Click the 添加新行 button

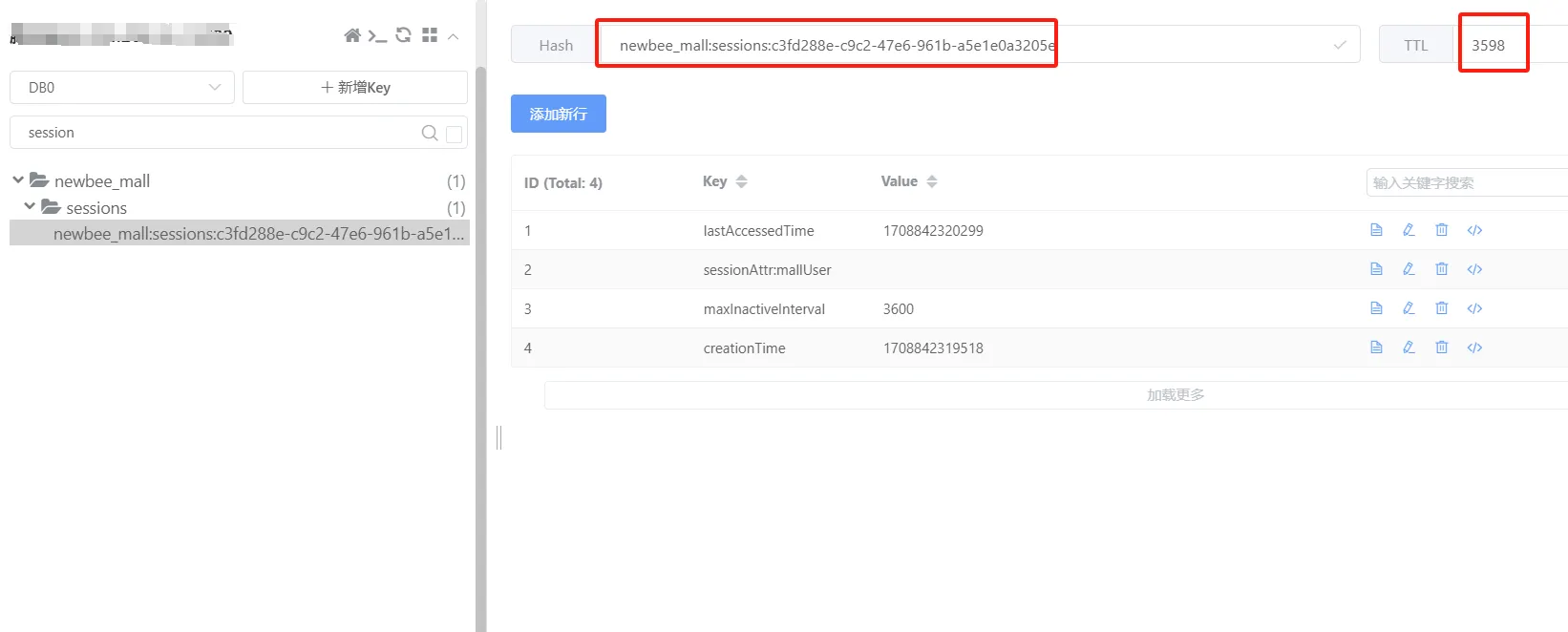point(559,114)
